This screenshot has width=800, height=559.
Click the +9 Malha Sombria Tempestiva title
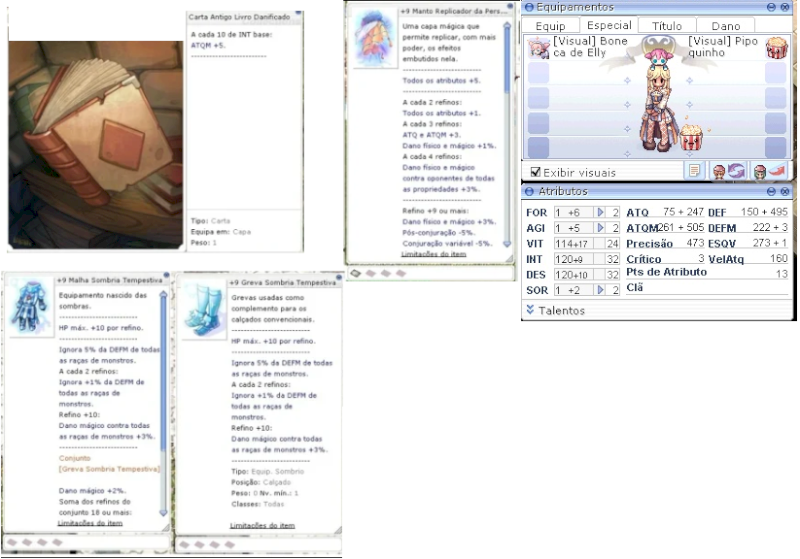[109, 280]
